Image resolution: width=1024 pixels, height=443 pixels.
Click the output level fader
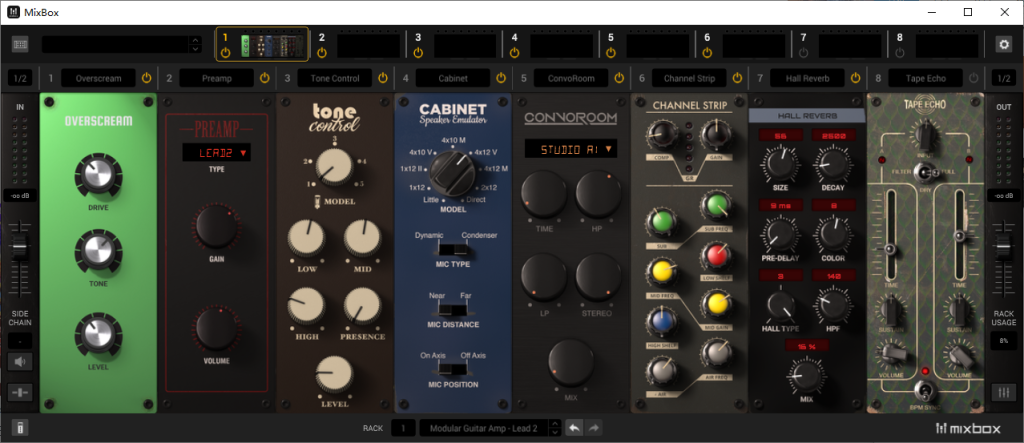tap(1004, 248)
